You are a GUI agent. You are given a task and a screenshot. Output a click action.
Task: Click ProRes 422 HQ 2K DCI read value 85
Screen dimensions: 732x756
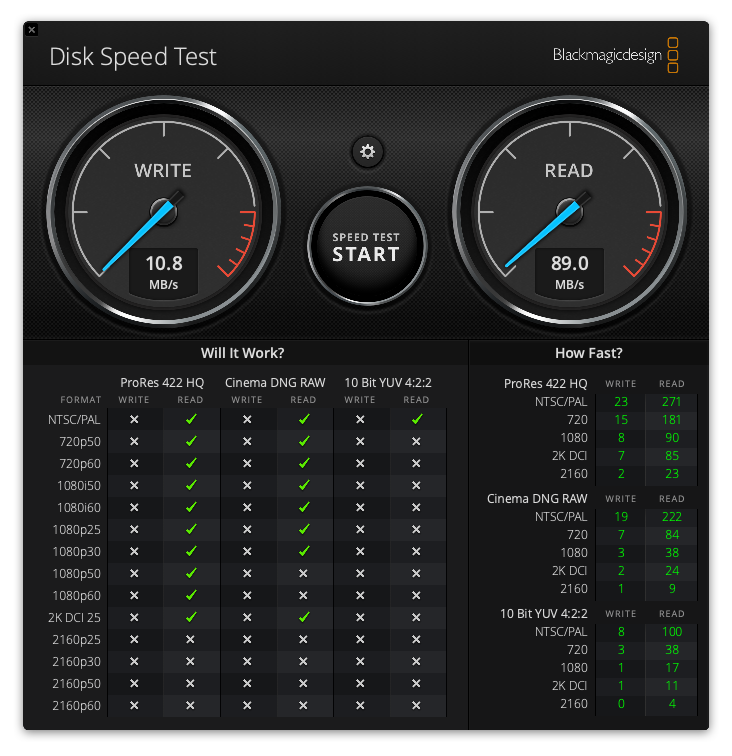(x=672, y=456)
